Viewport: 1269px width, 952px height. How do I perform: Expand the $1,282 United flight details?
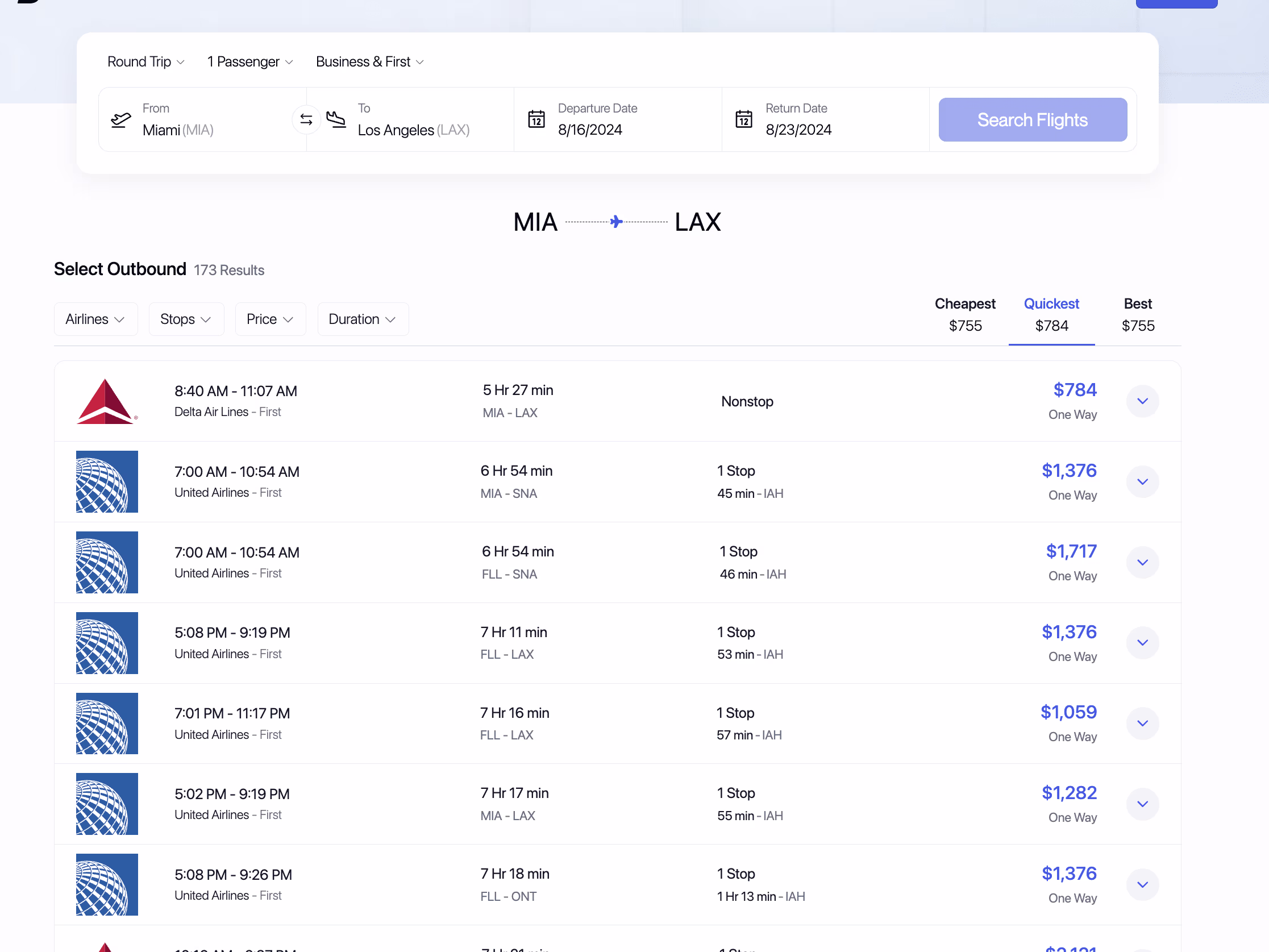1142,804
